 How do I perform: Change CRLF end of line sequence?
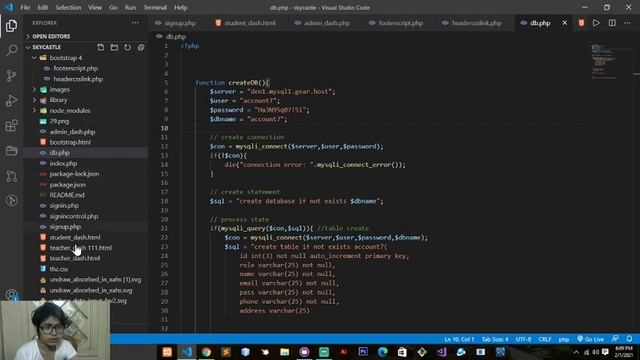pyautogui.click(x=545, y=339)
